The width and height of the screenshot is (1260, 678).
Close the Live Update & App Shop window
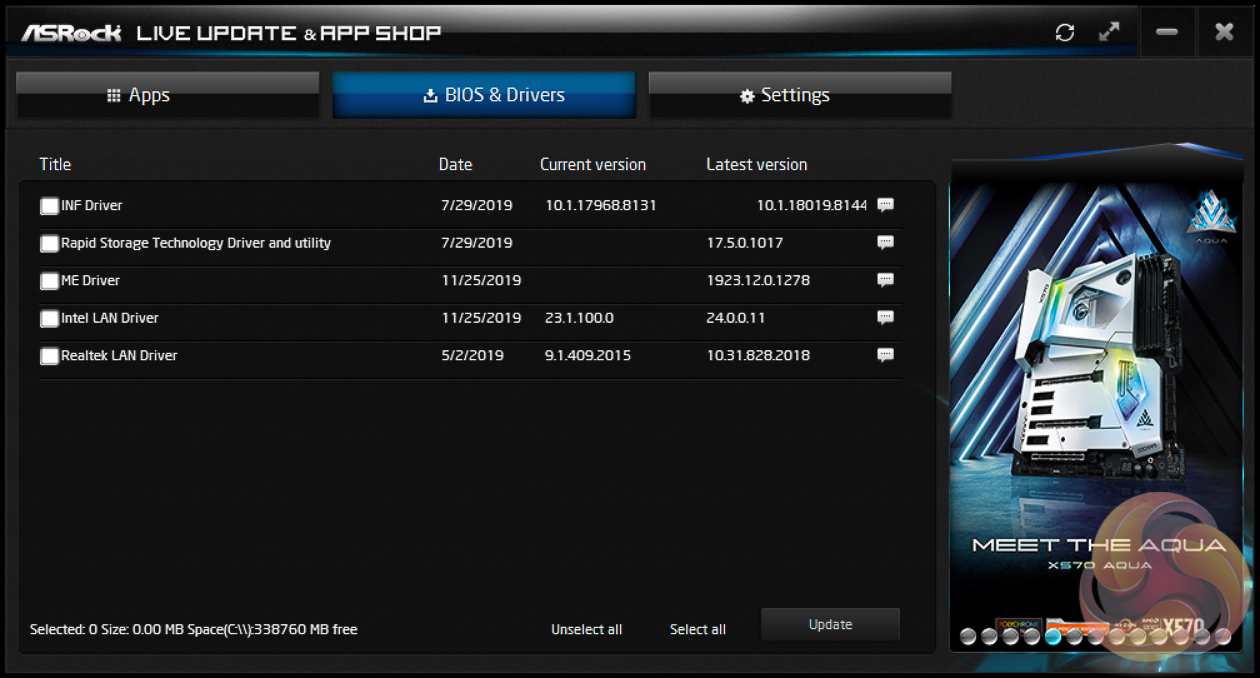click(1224, 32)
